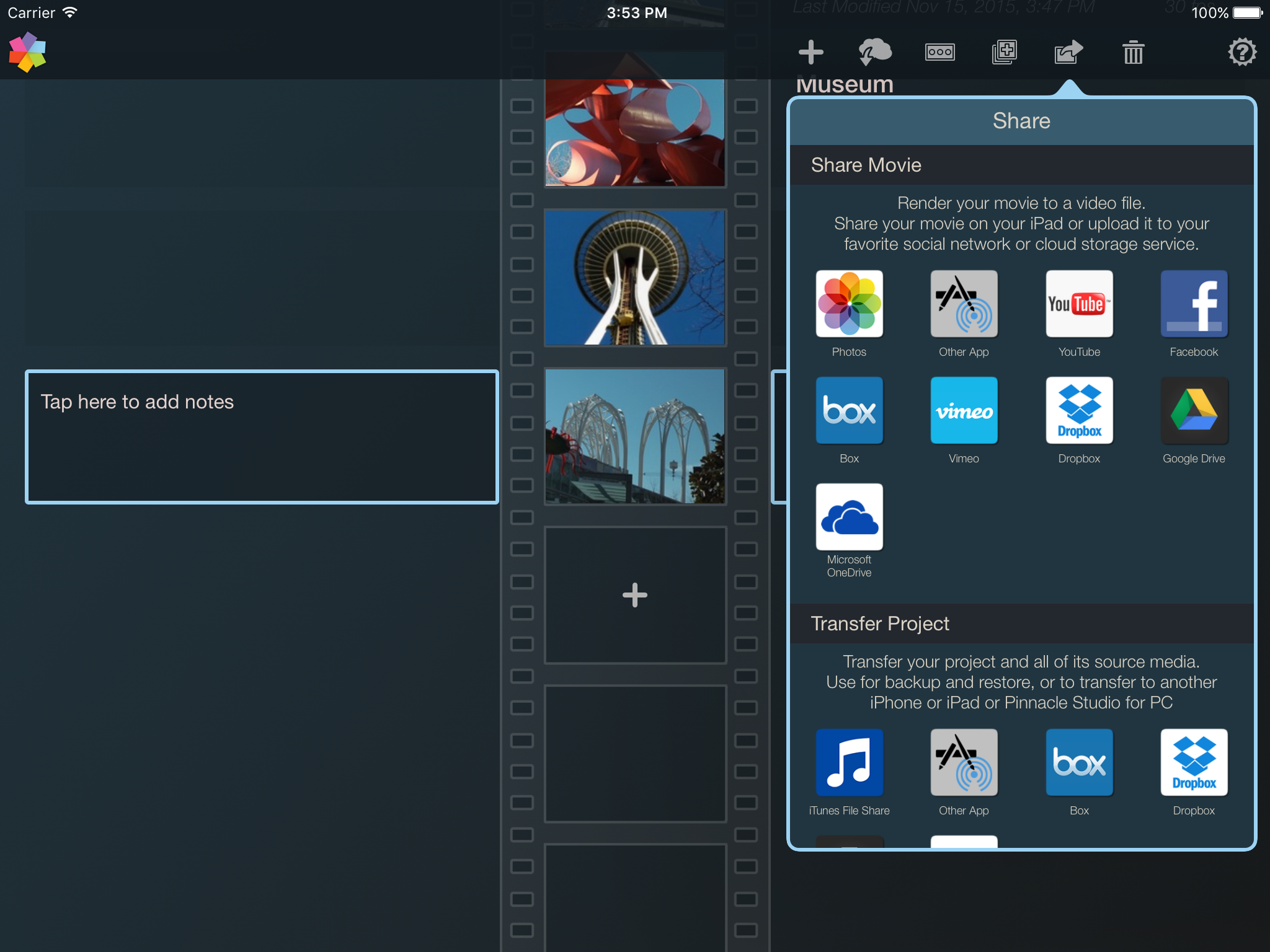The image size is (1270, 952).
Task: Open help with the question mark icon
Action: [x=1242, y=52]
